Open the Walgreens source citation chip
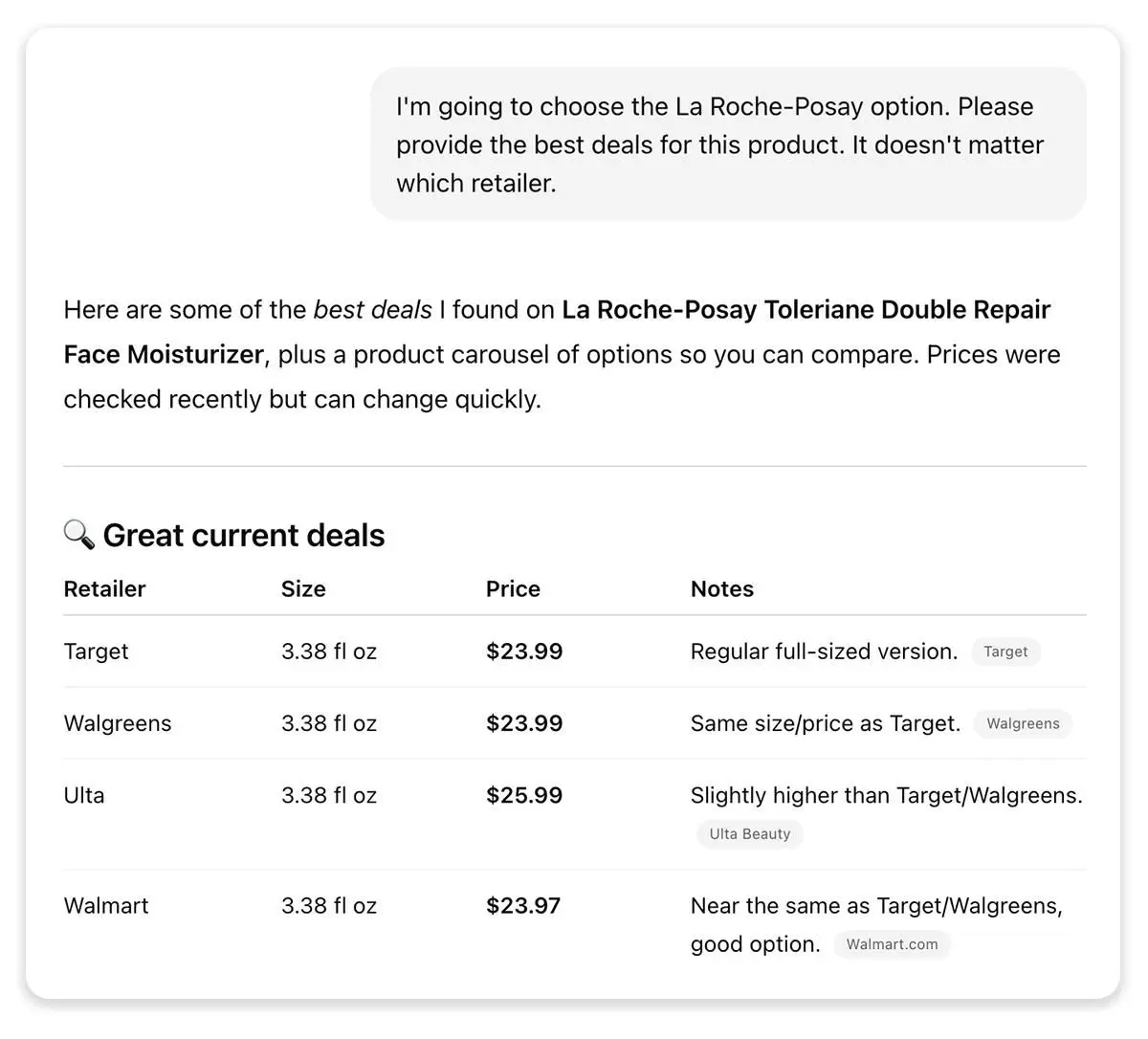The image size is (1148, 1039). pyautogui.click(x=1023, y=723)
